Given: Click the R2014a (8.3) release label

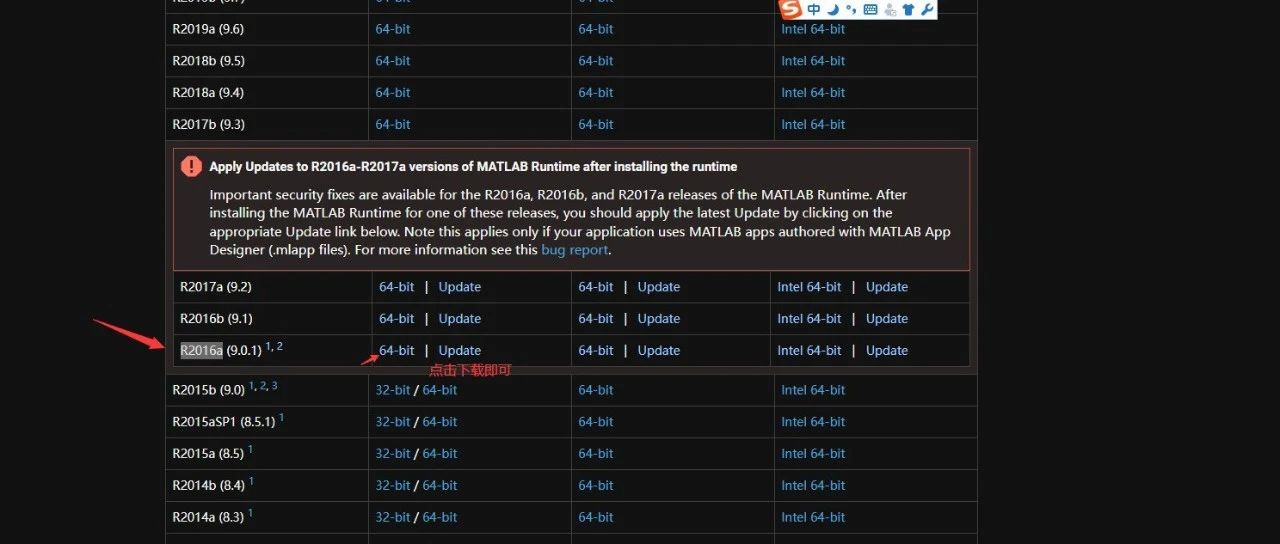Looking at the screenshot, I should (x=208, y=518).
